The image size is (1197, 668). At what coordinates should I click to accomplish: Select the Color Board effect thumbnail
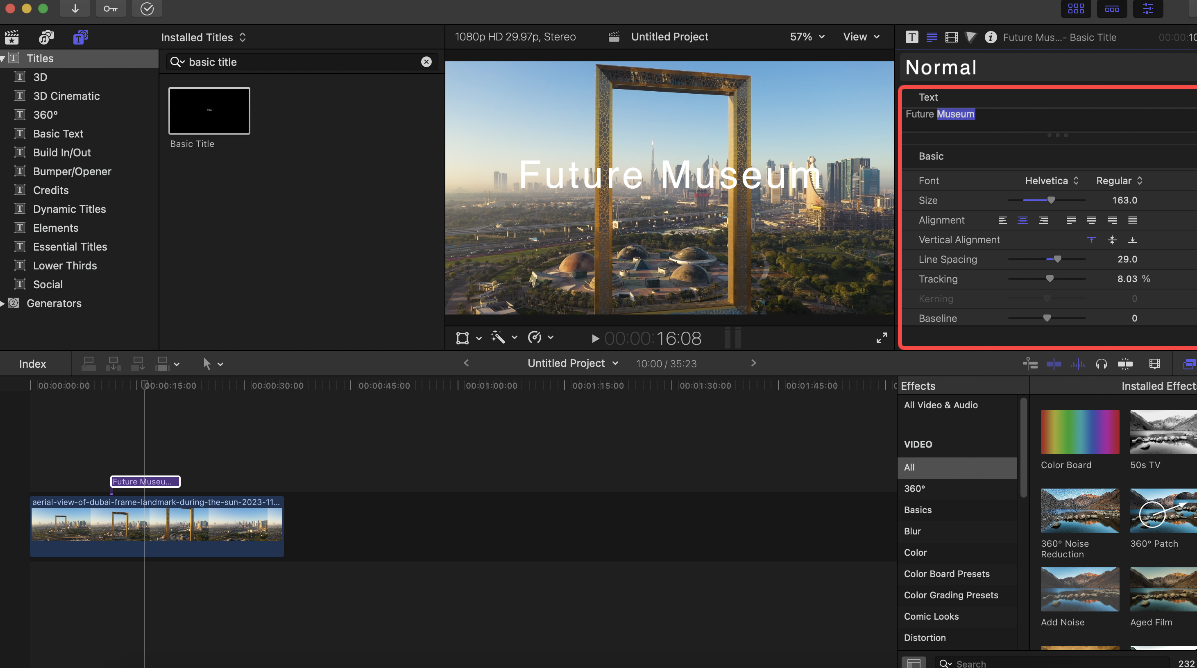pos(1080,432)
